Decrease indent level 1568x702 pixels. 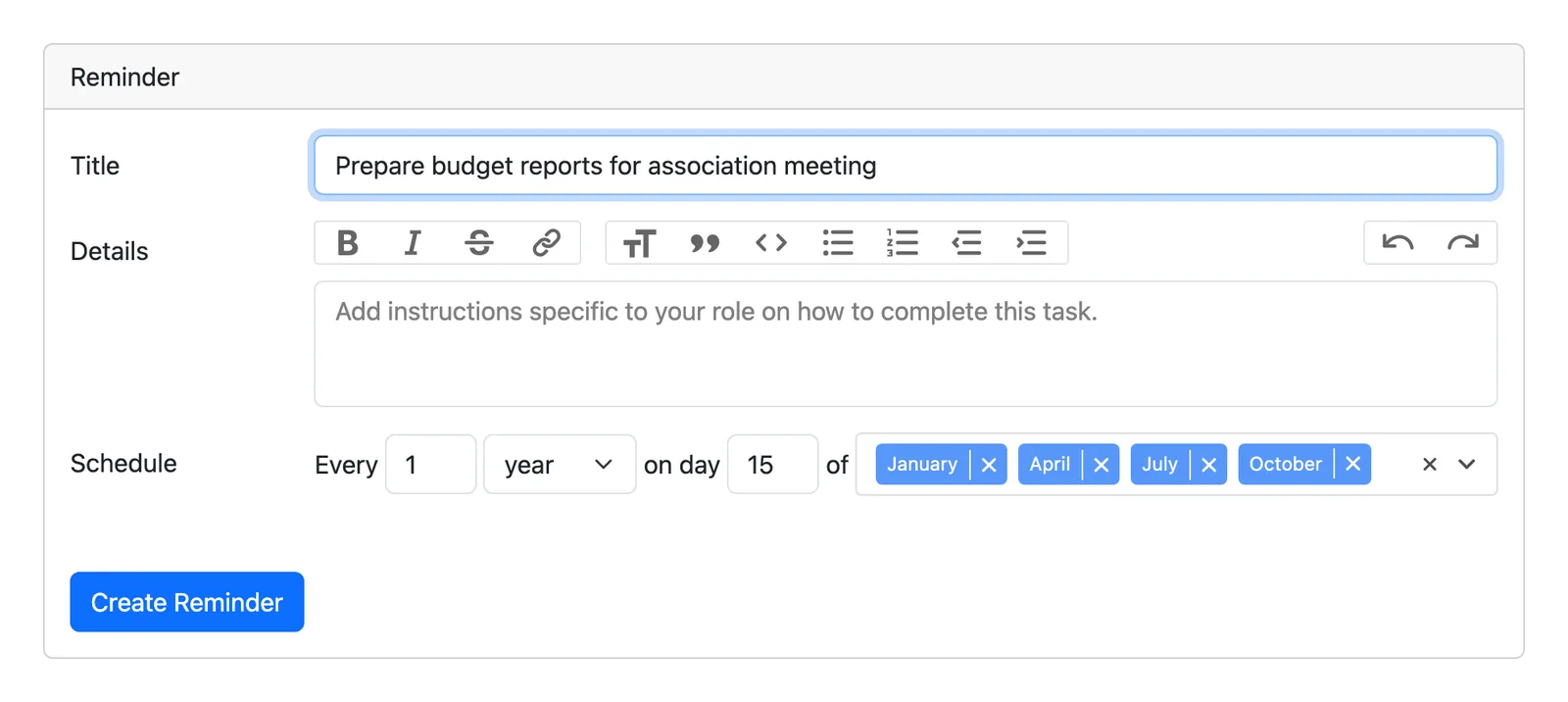(x=967, y=242)
